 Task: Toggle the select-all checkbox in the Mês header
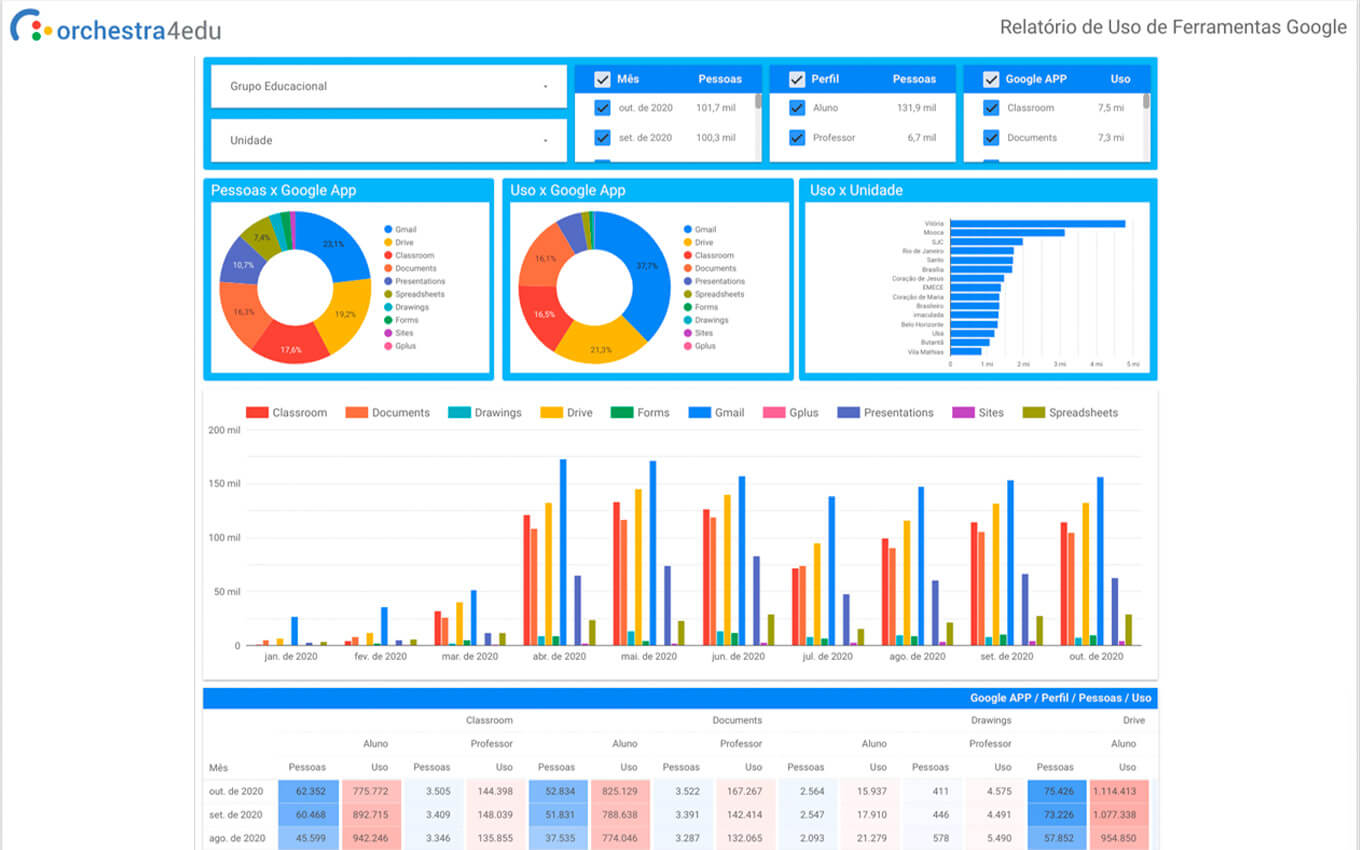(602, 79)
